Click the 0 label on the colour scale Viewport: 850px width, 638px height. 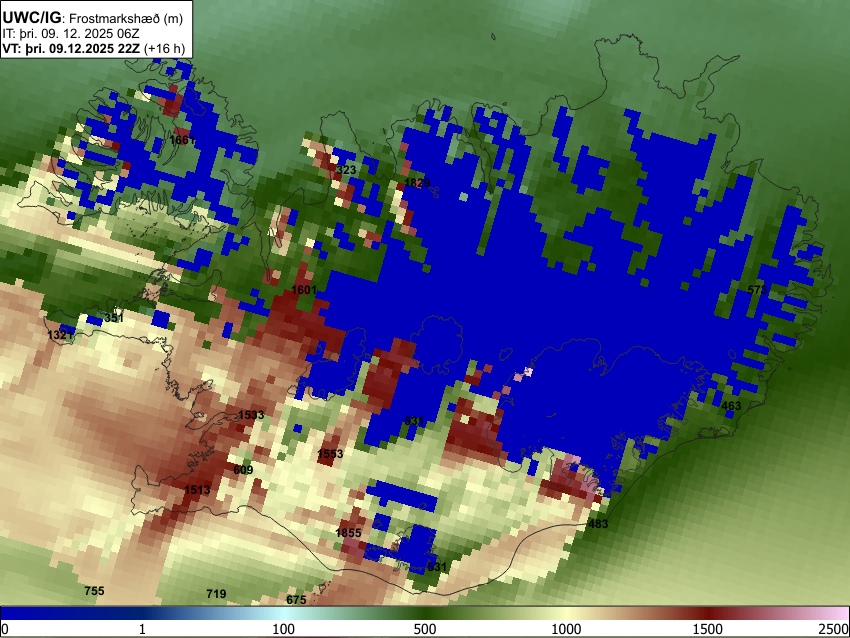[x=5, y=629]
